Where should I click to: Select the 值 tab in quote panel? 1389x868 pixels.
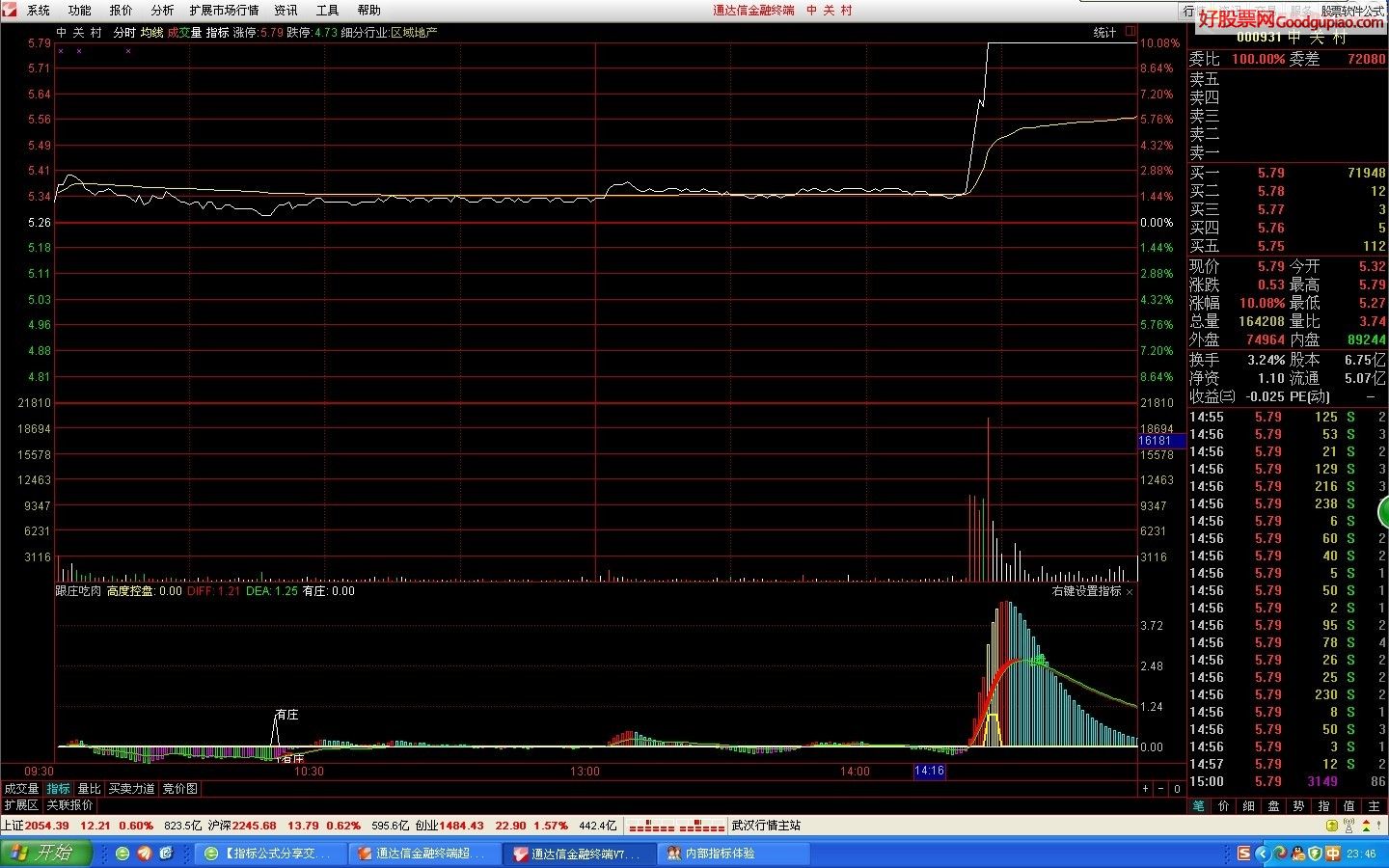(1349, 806)
